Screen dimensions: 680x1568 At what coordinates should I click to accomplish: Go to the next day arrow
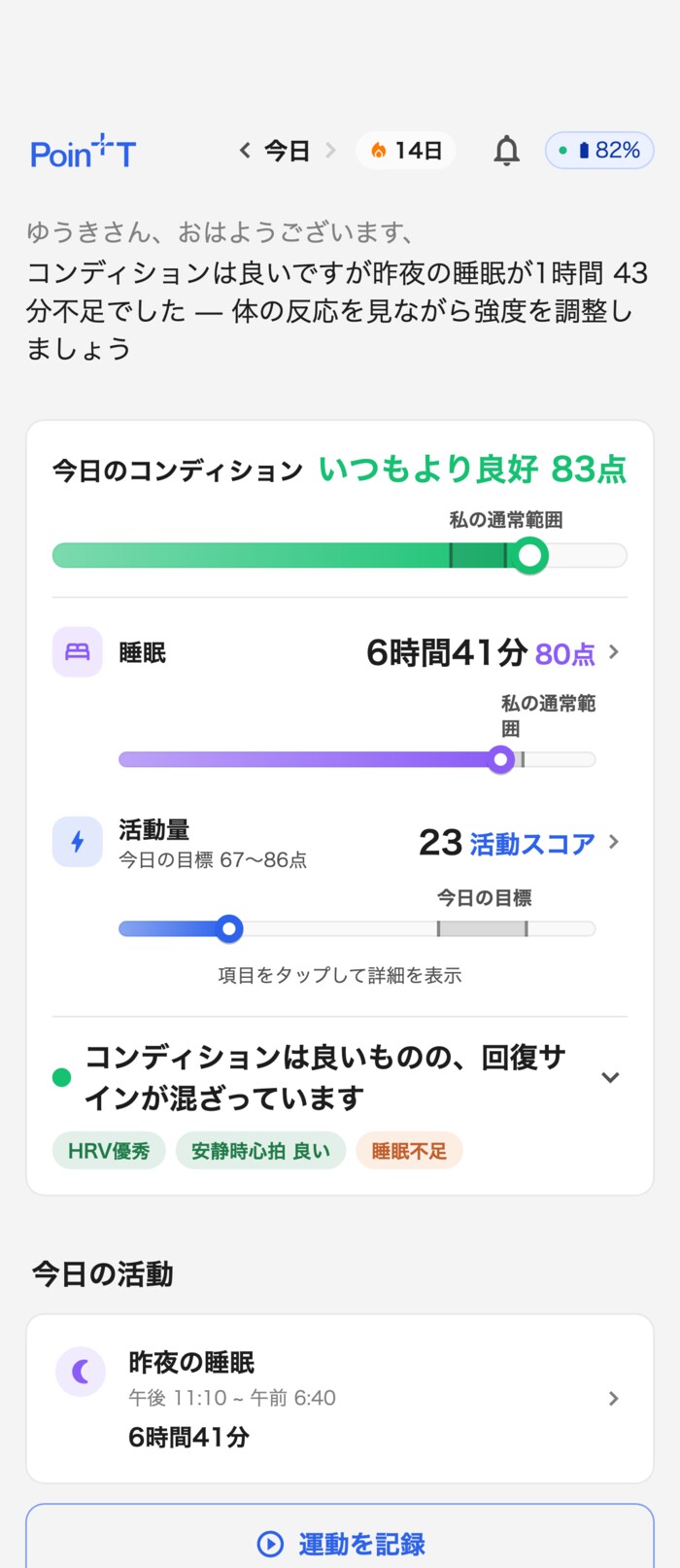coord(330,150)
